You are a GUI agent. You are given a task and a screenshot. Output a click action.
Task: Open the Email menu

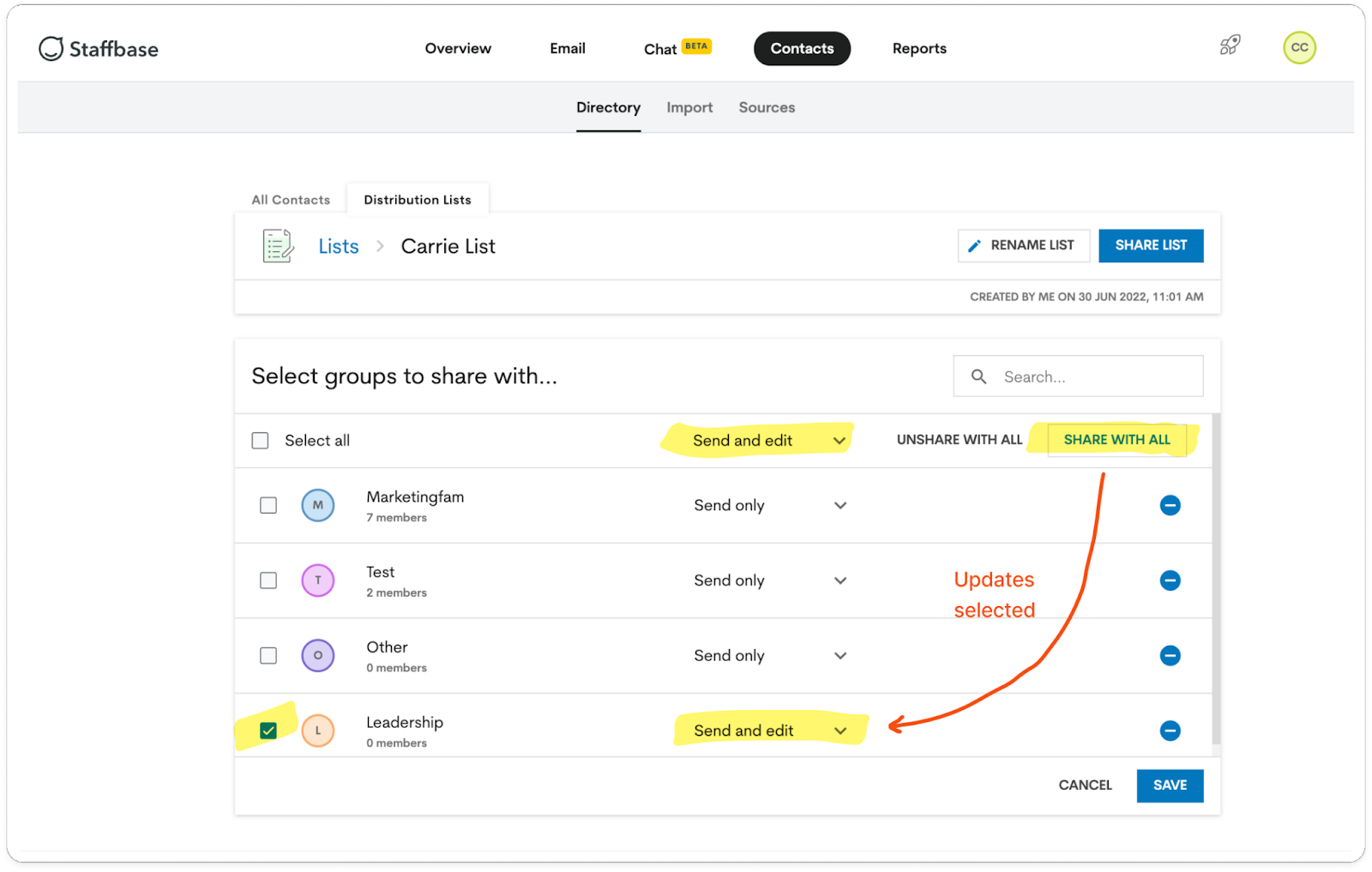568,49
